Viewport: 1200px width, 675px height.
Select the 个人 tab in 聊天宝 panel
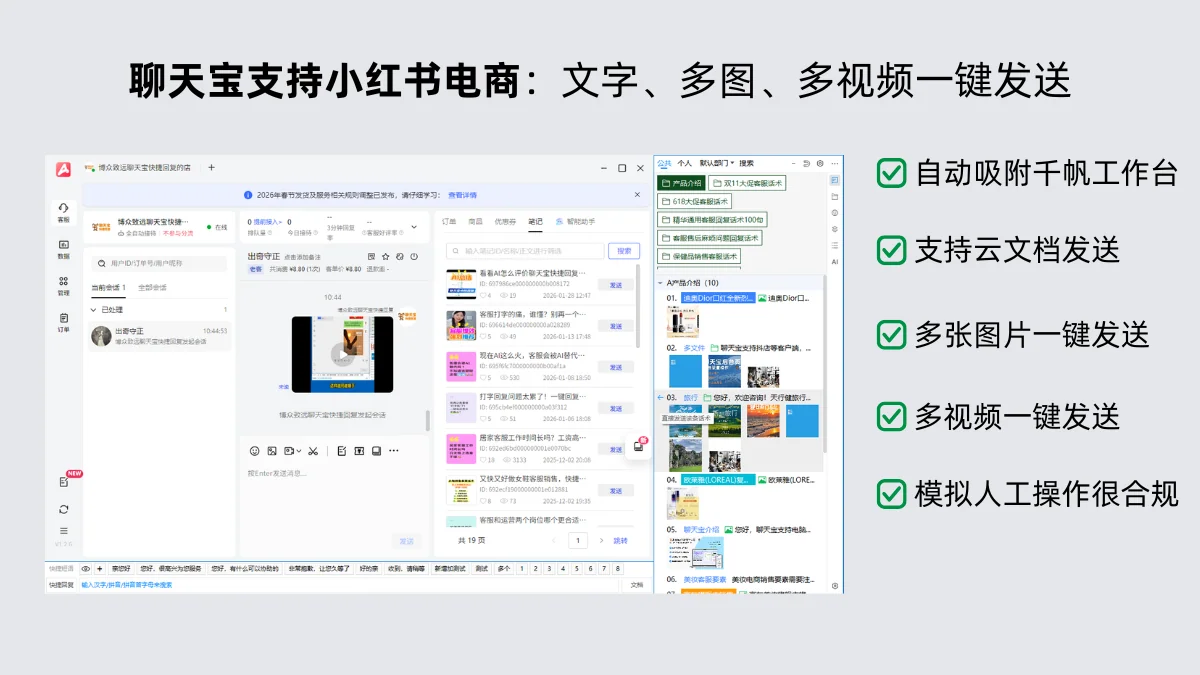[685, 163]
